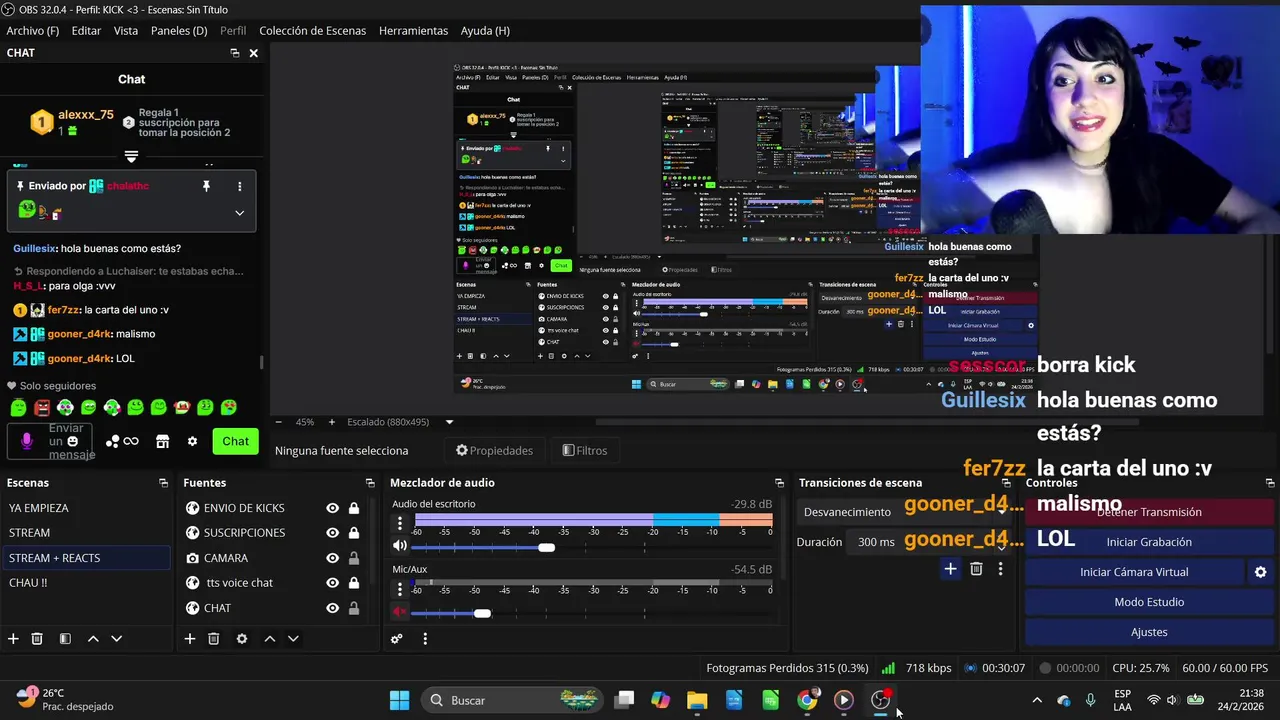Open the transition three-dot properties menu
Image resolution: width=1280 pixels, height=720 pixels.
[1000, 569]
